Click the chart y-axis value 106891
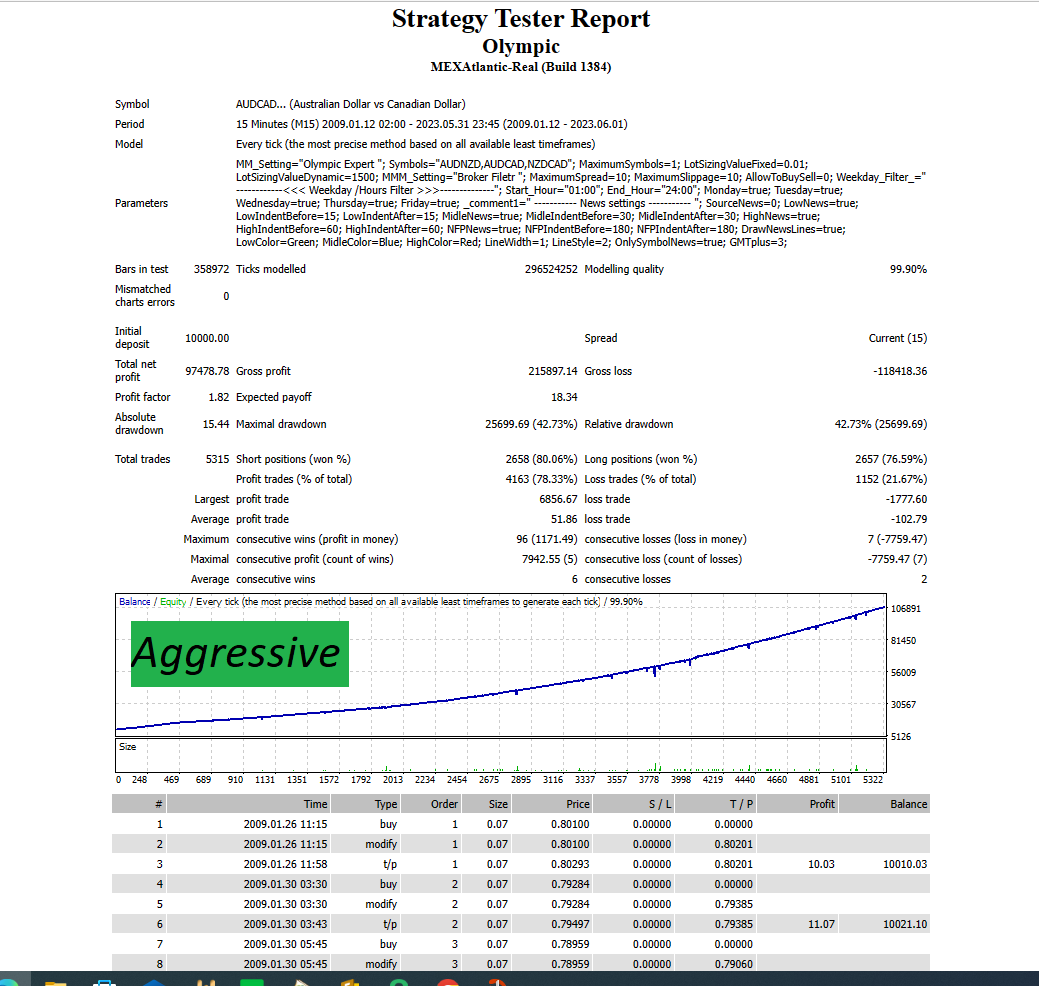This screenshot has width=1039, height=986. click(905, 608)
